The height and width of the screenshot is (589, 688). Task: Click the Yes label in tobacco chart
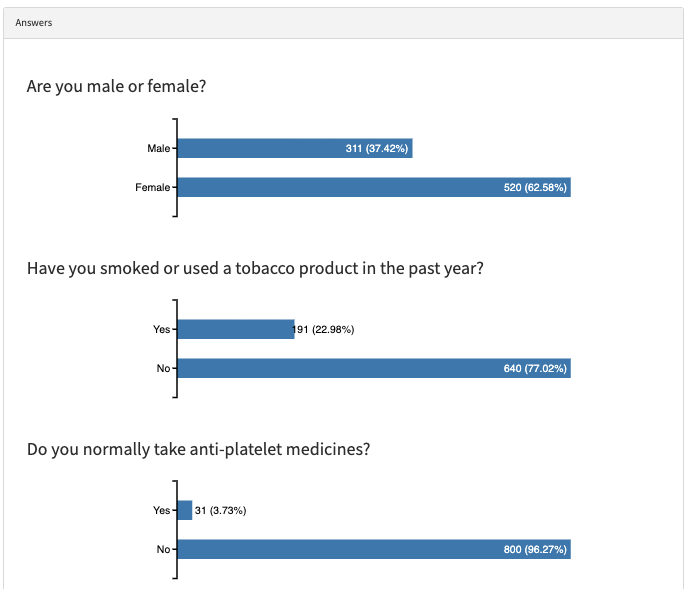161,329
